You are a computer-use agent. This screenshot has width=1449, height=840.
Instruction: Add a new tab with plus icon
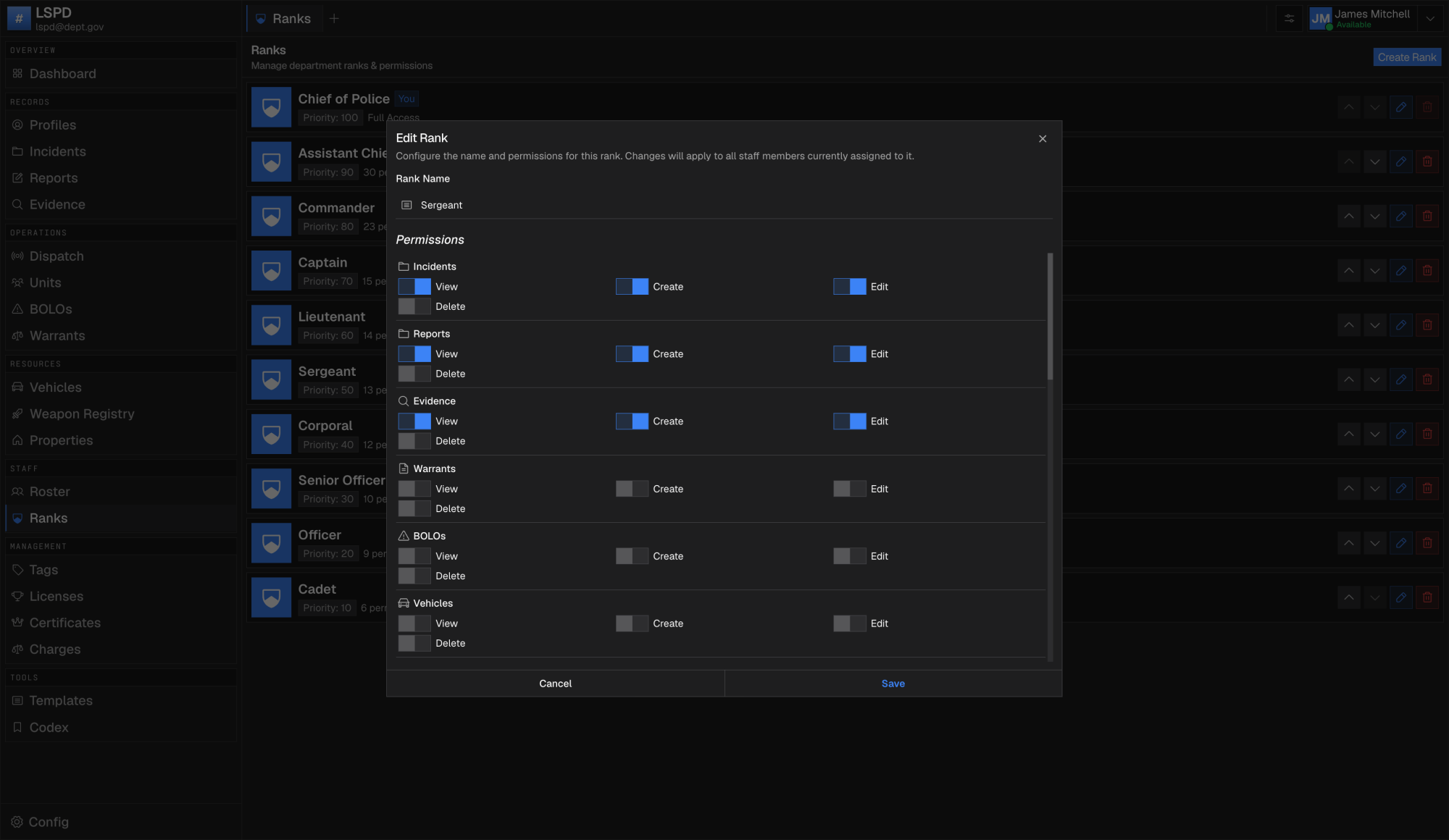click(334, 19)
